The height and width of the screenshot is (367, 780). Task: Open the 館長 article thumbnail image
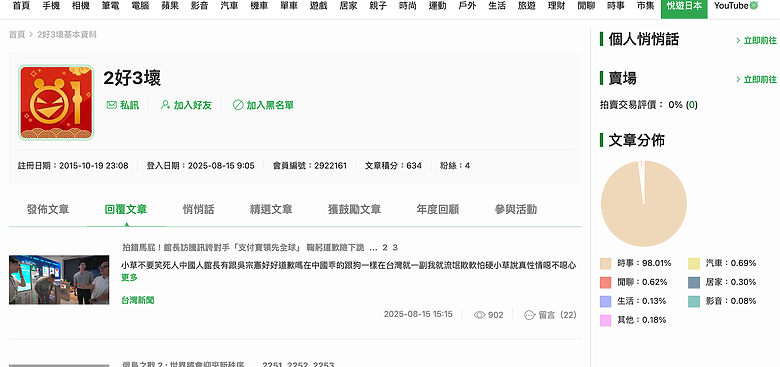tap(59, 279)
